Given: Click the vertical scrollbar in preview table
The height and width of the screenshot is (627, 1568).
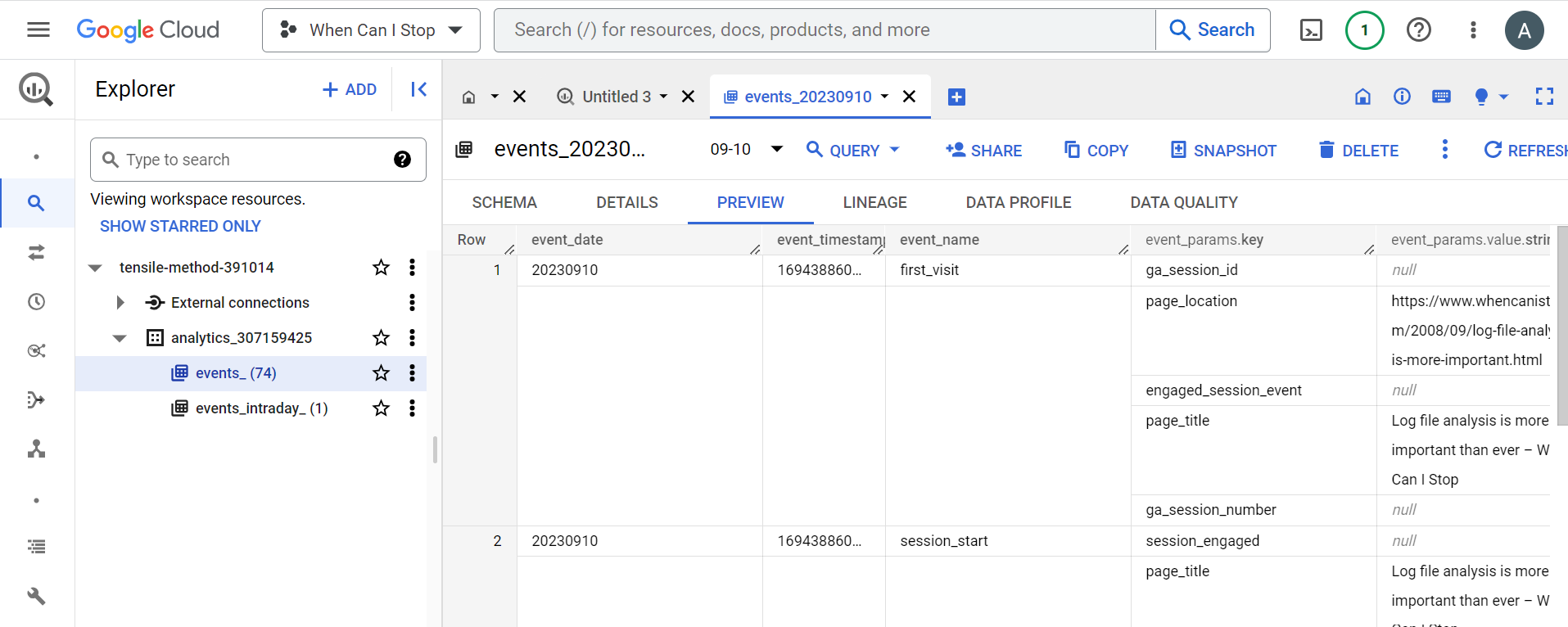Looking at the screenshot, I should tap(1561, 327).
